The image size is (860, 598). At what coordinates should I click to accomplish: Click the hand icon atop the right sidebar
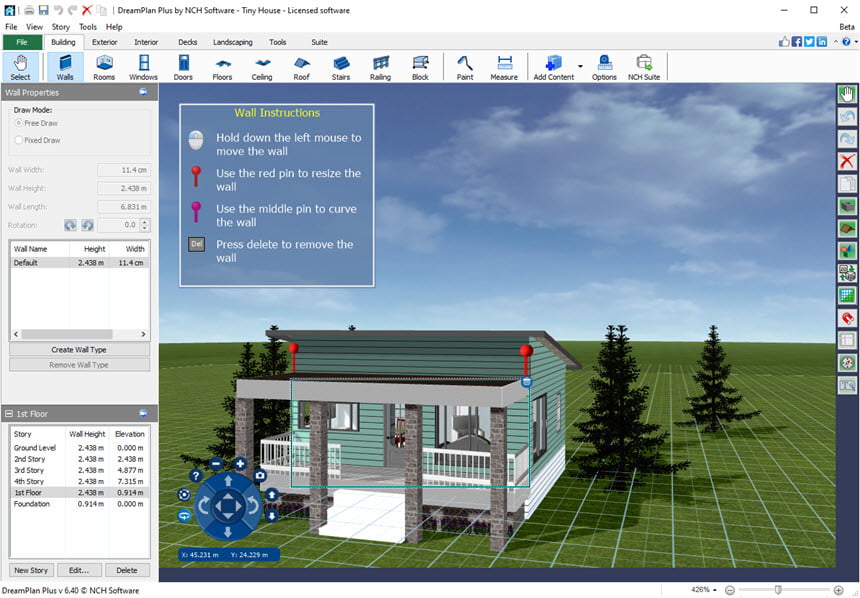click(x=847, y=94)
